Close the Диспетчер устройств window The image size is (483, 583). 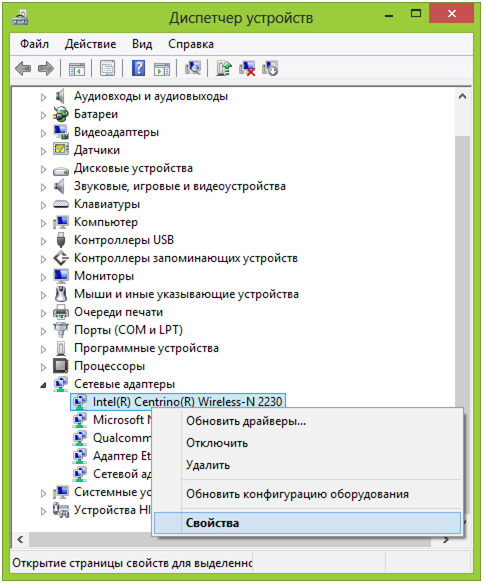tap(452, 14)
